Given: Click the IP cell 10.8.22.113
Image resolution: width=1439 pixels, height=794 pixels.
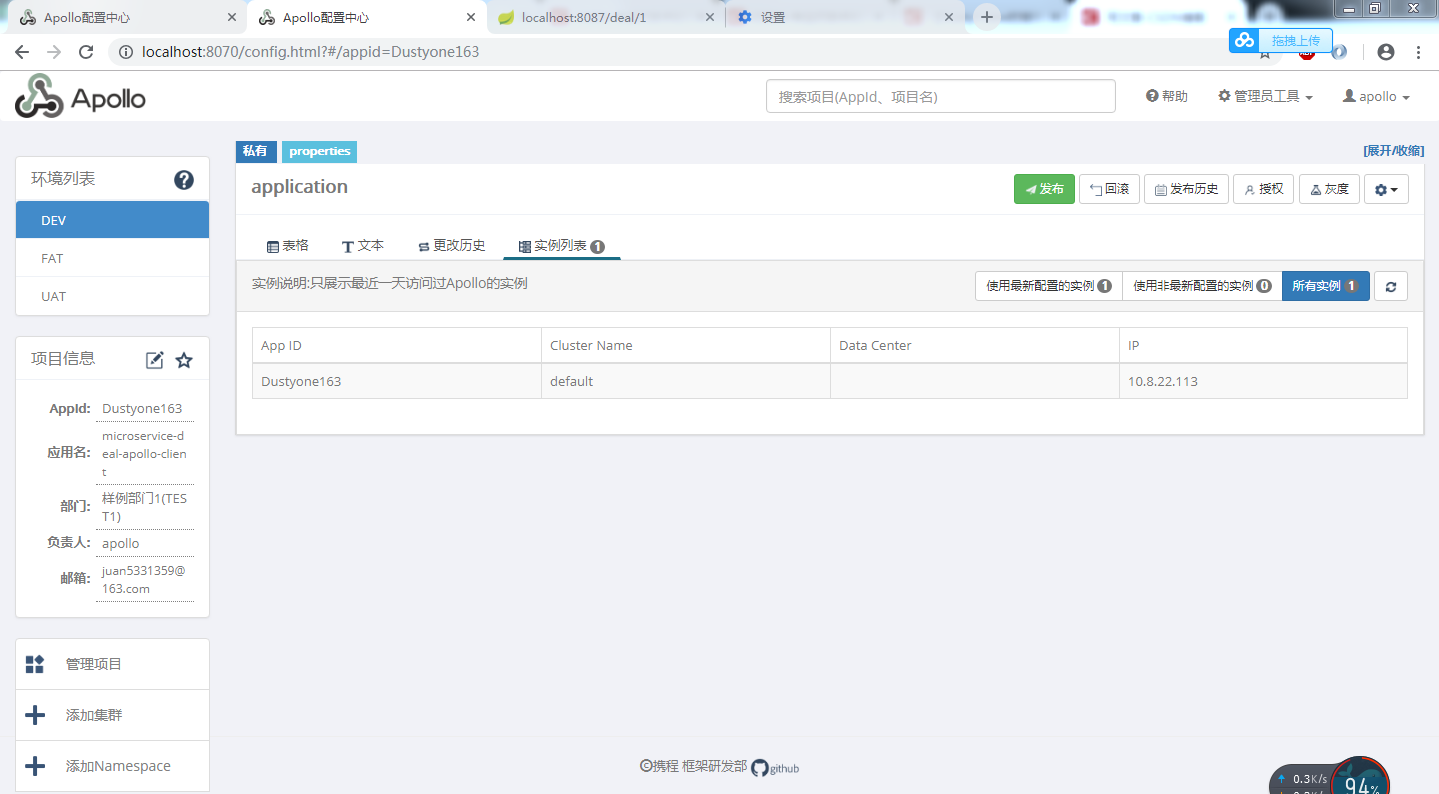Looking at the screenshot, I should pos(1263,381).
